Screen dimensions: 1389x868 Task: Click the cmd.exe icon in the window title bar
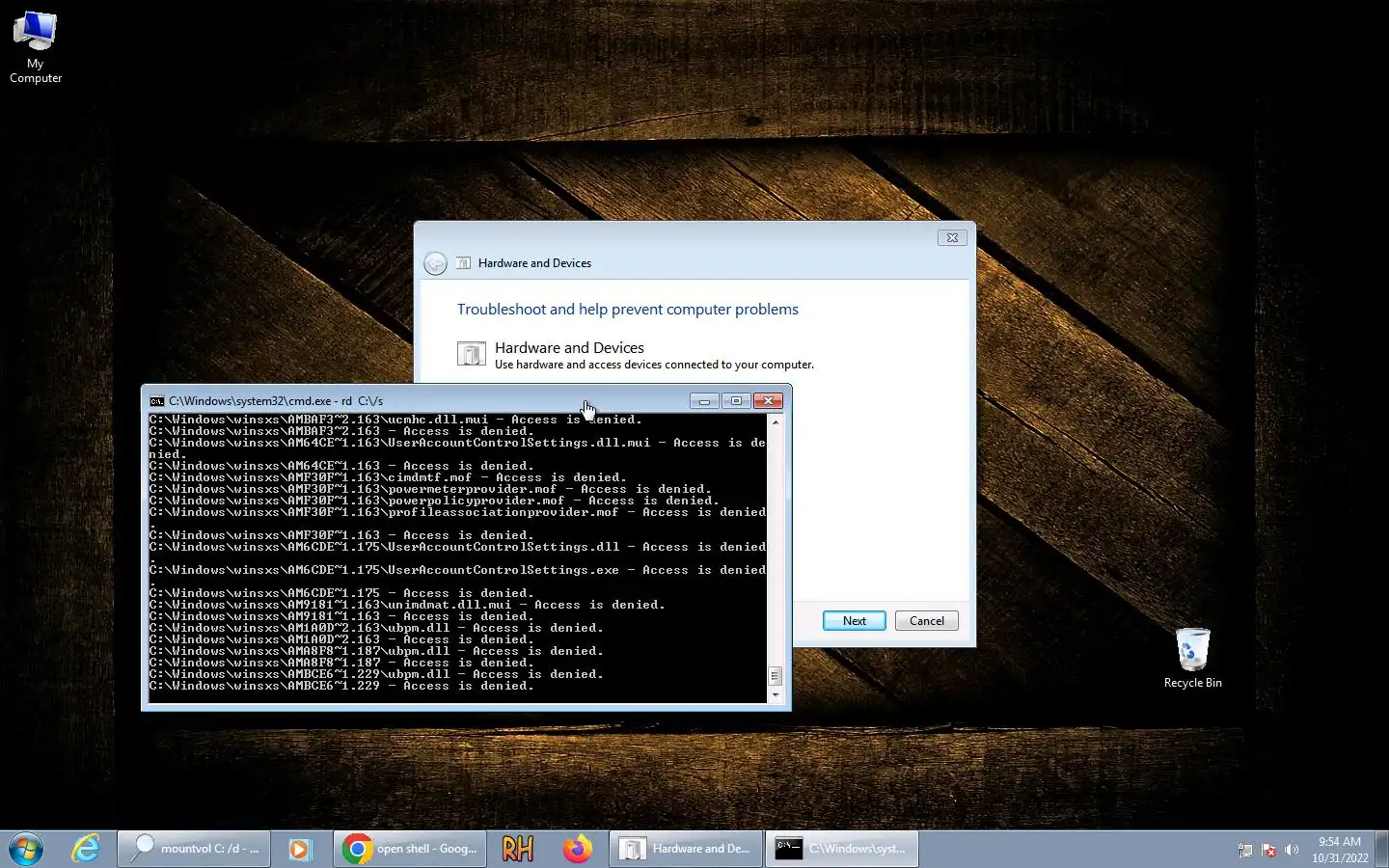point(156,401)
